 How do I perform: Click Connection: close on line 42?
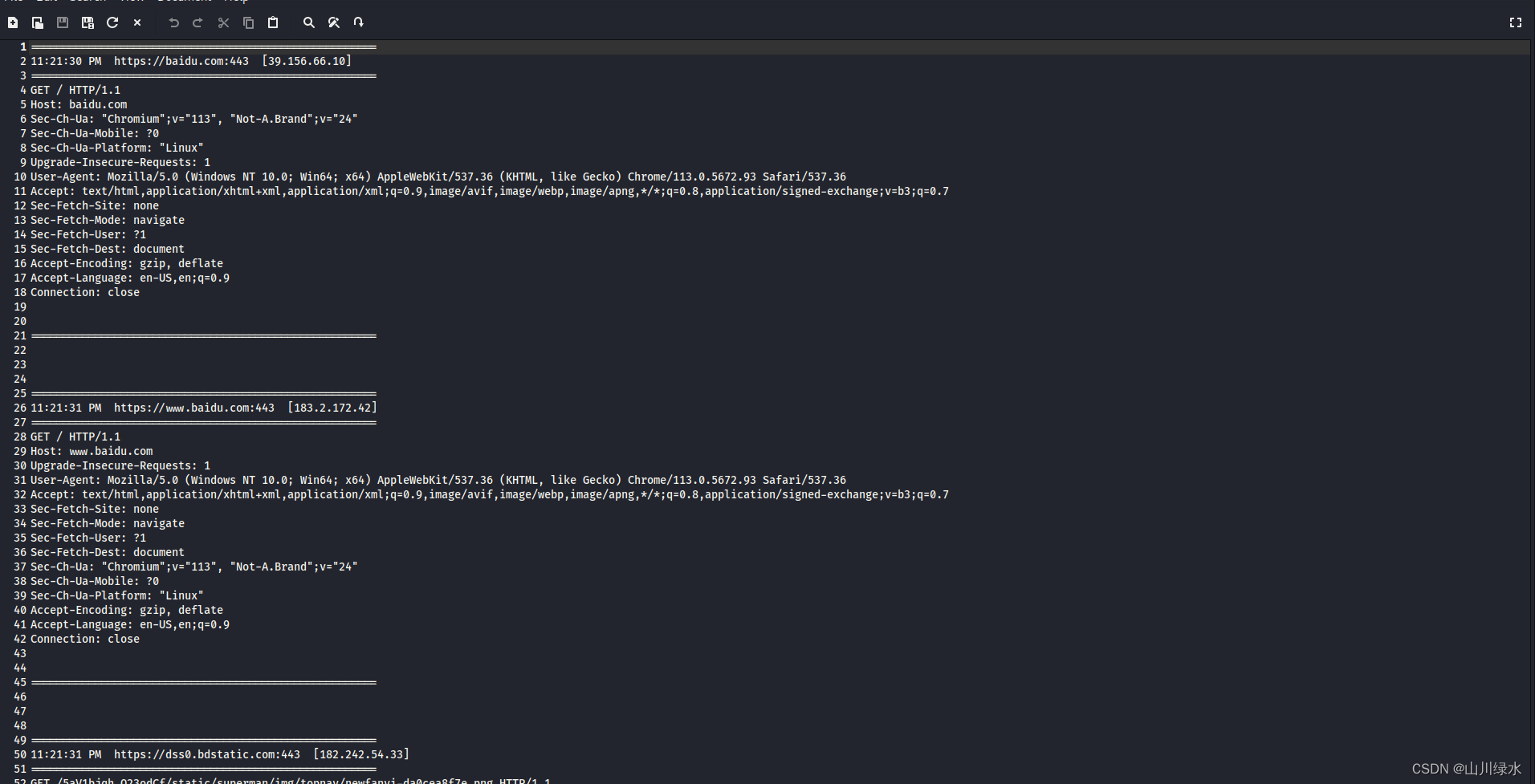(x=85, y=639)
